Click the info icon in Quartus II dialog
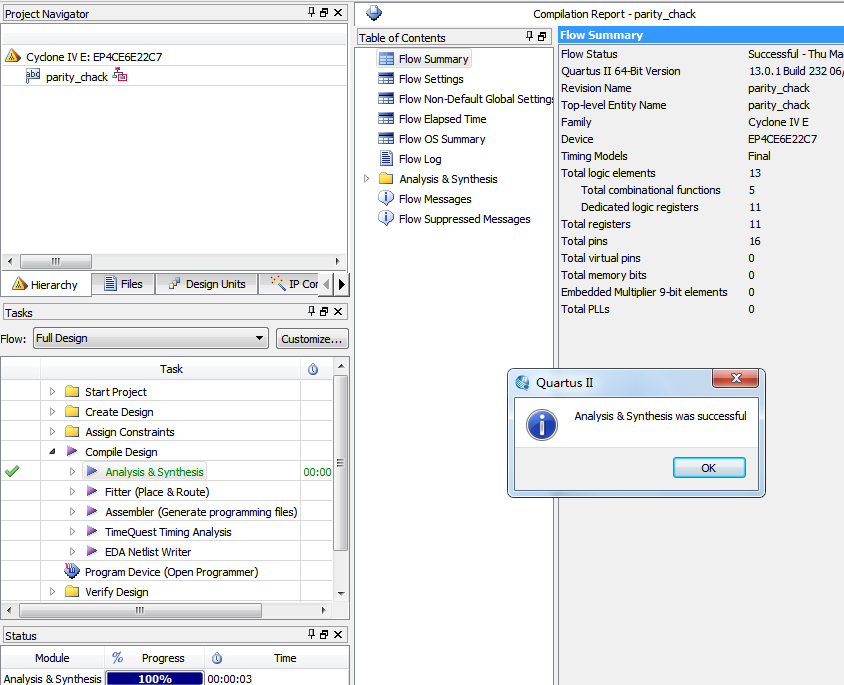The width and height of the screenshot is (844, 685). [x=541, y=425]
